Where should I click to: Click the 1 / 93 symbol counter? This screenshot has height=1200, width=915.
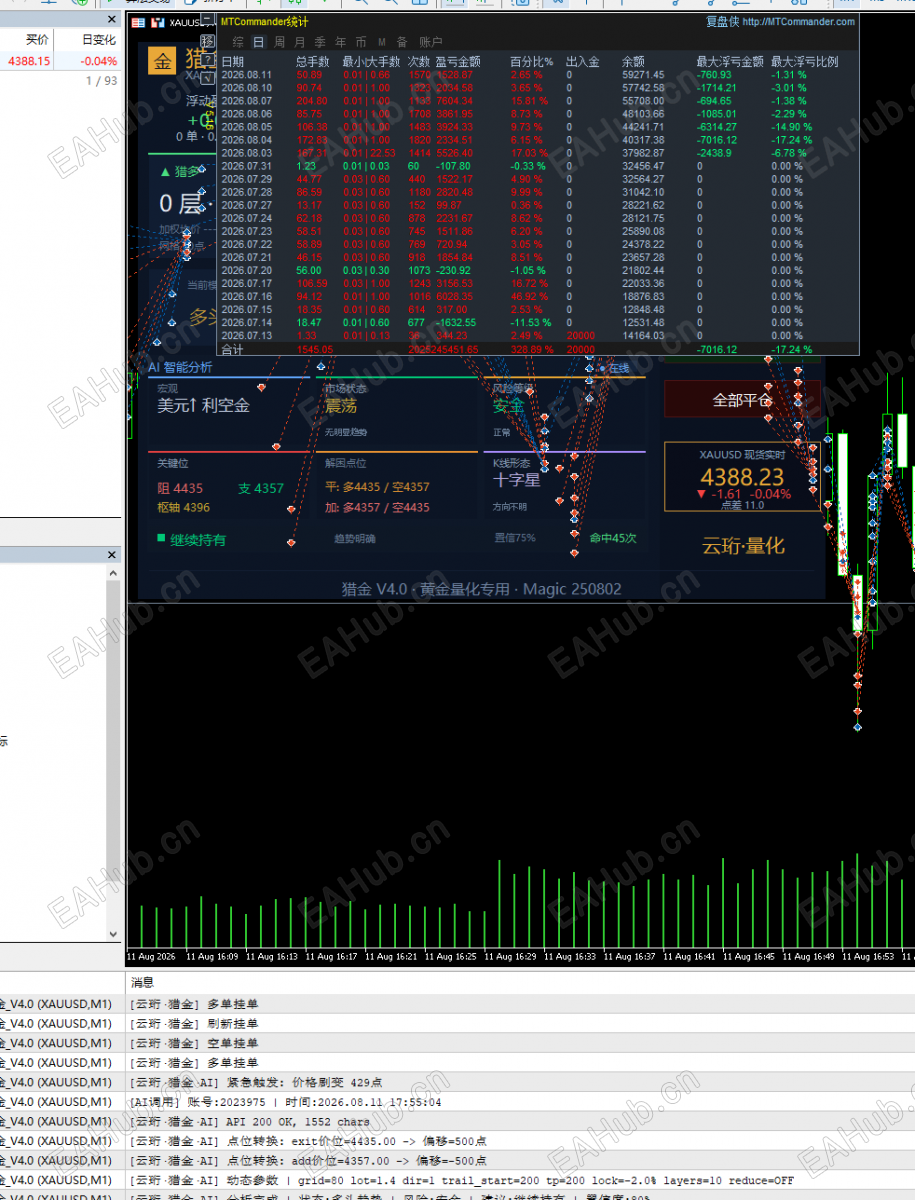click(101, 81)
